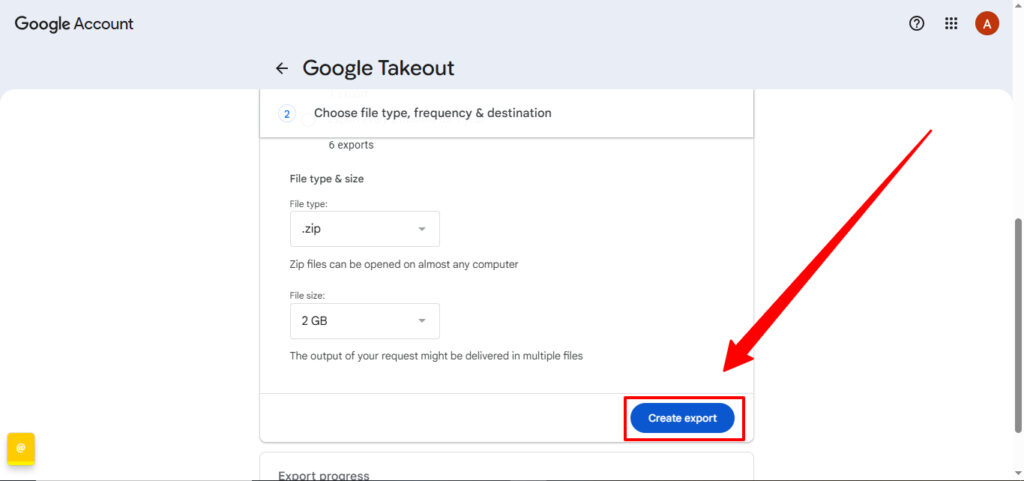This screenshot has height=481, width=1024.
Task: Open the 2 GB File size dropdown
Action: [364, 321]
